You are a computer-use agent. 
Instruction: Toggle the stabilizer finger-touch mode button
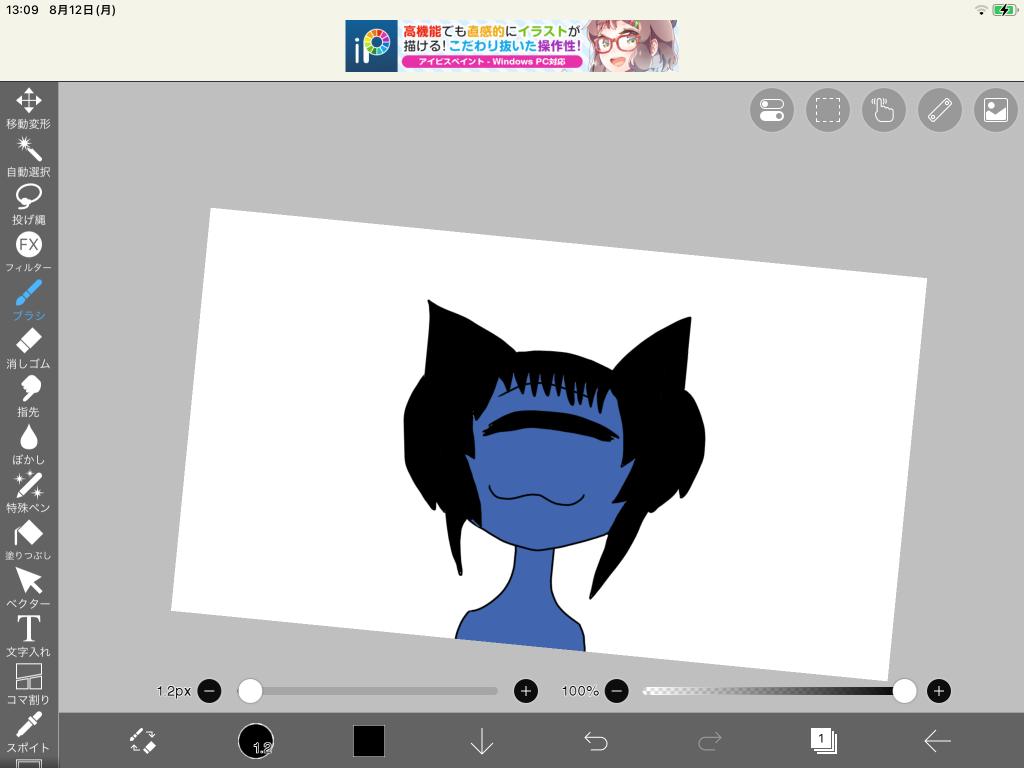tap(883, 110)
